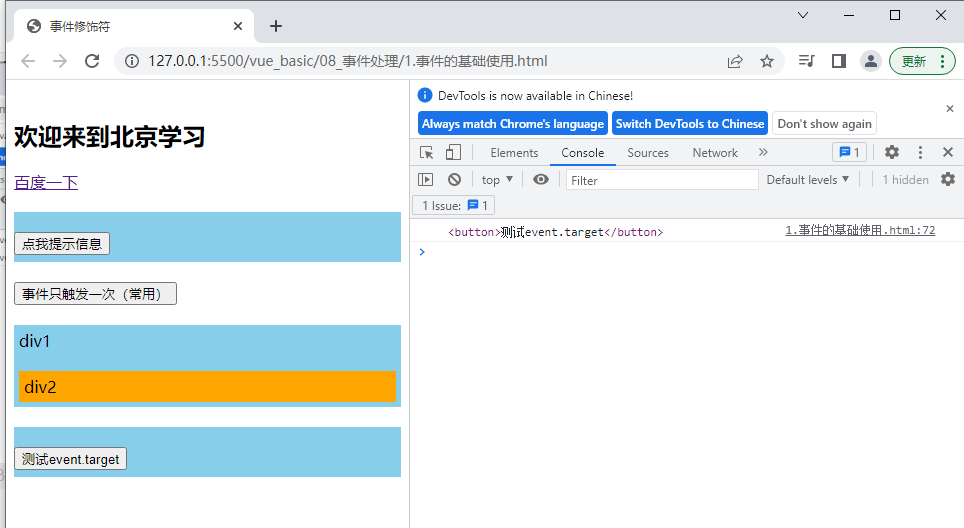Click the share page icon in address bar

click(735, 61)
